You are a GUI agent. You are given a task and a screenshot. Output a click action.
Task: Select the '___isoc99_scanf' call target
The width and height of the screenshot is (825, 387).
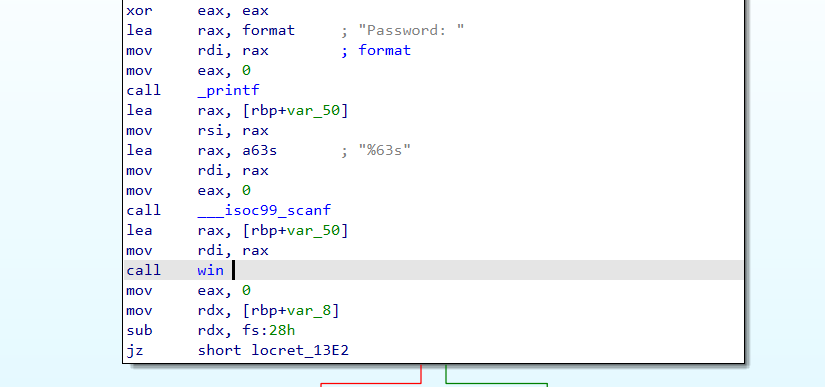coord(264,210)
